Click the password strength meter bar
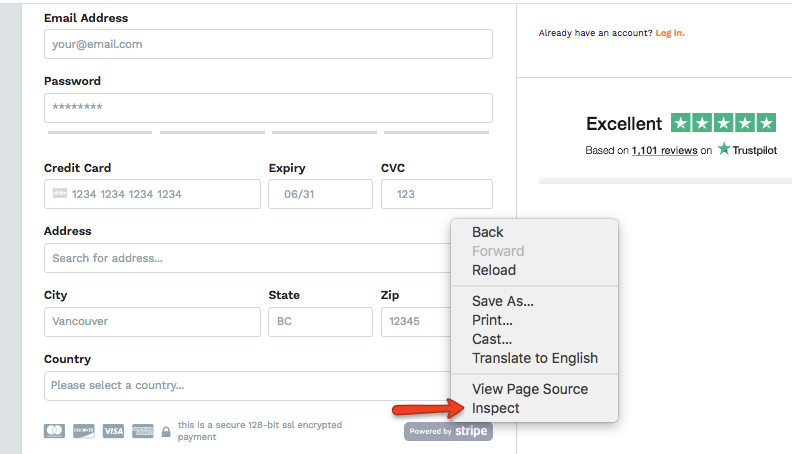792x454 pixels. tap(268, 132)
